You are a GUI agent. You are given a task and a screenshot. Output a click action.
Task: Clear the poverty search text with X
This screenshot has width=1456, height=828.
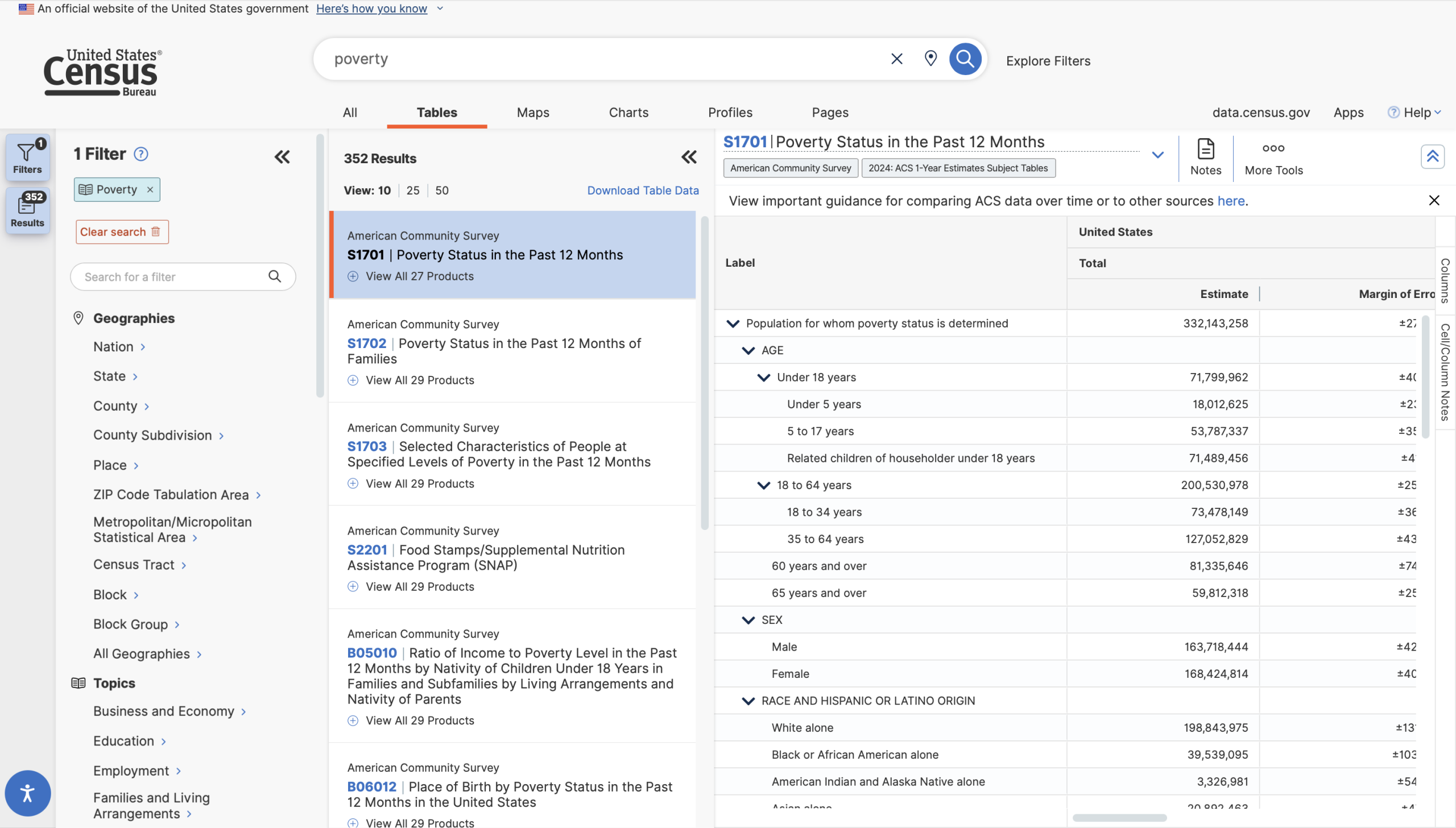point(896,59)
